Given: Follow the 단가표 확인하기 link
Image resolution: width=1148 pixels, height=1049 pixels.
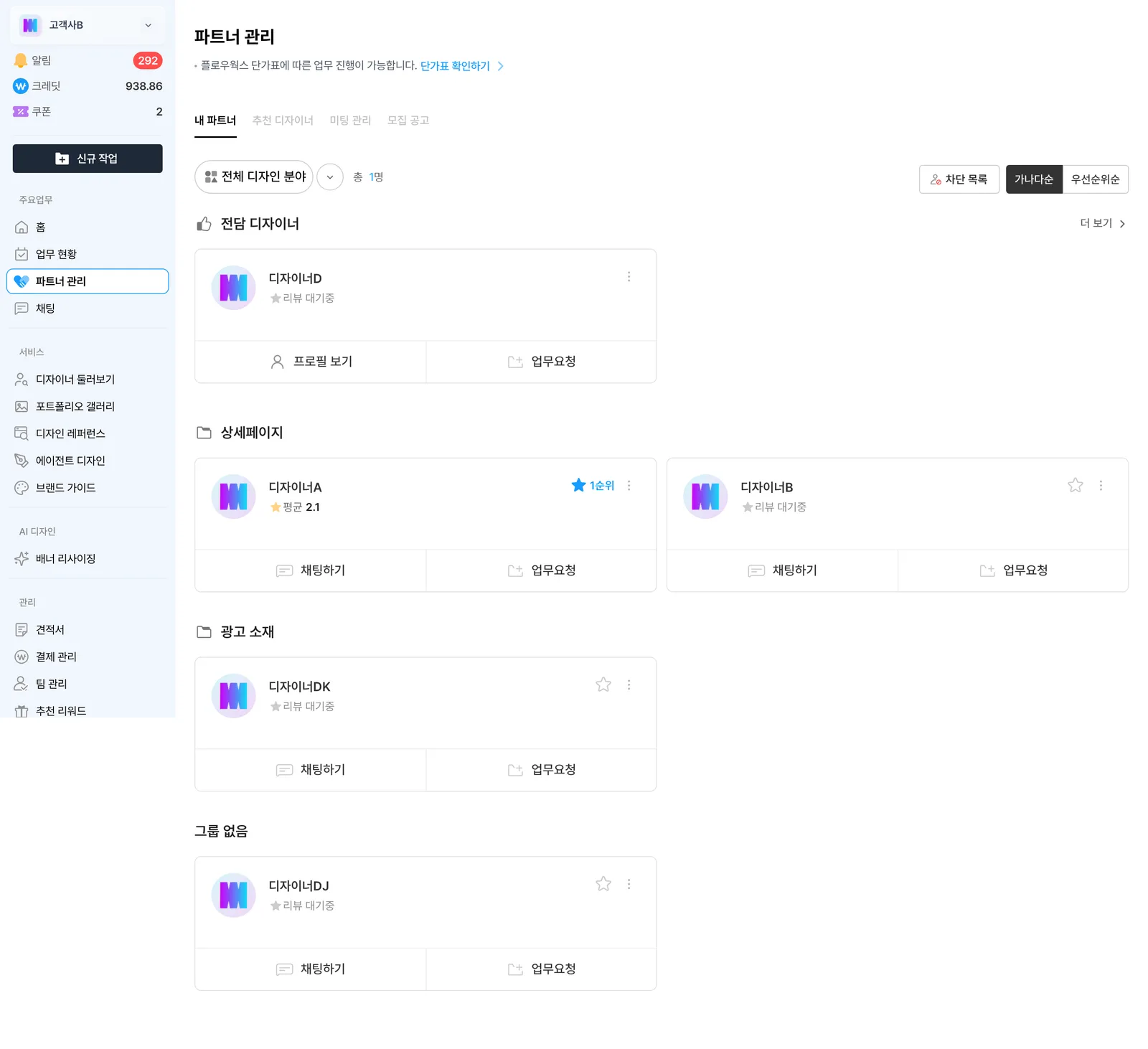Looking at the screenshot, I should [462, 66].
